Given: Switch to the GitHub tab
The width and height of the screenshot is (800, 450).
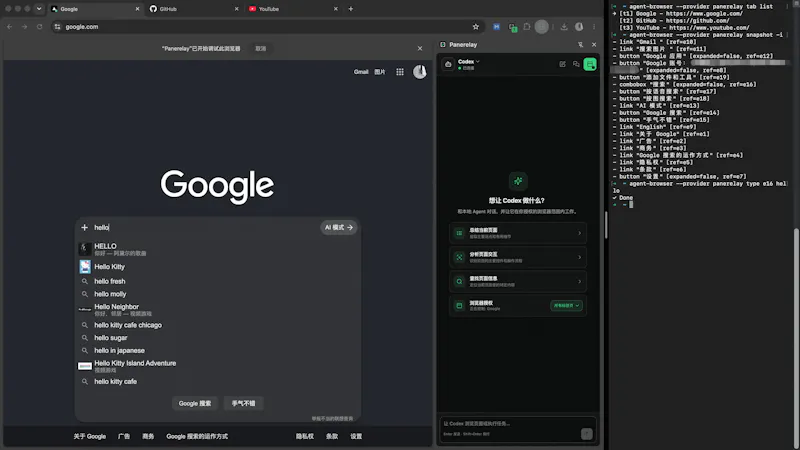Looking at the screenshot, I should pos(194,9).
